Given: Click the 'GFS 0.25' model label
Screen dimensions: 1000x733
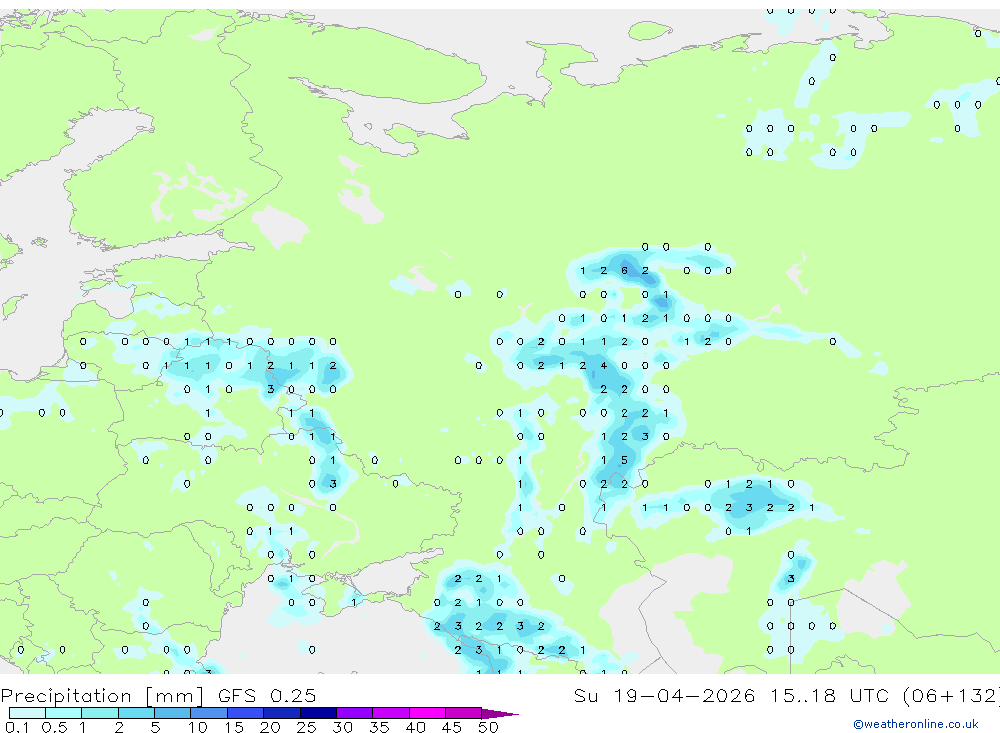Looking at the screenshot, I should 267,695.
